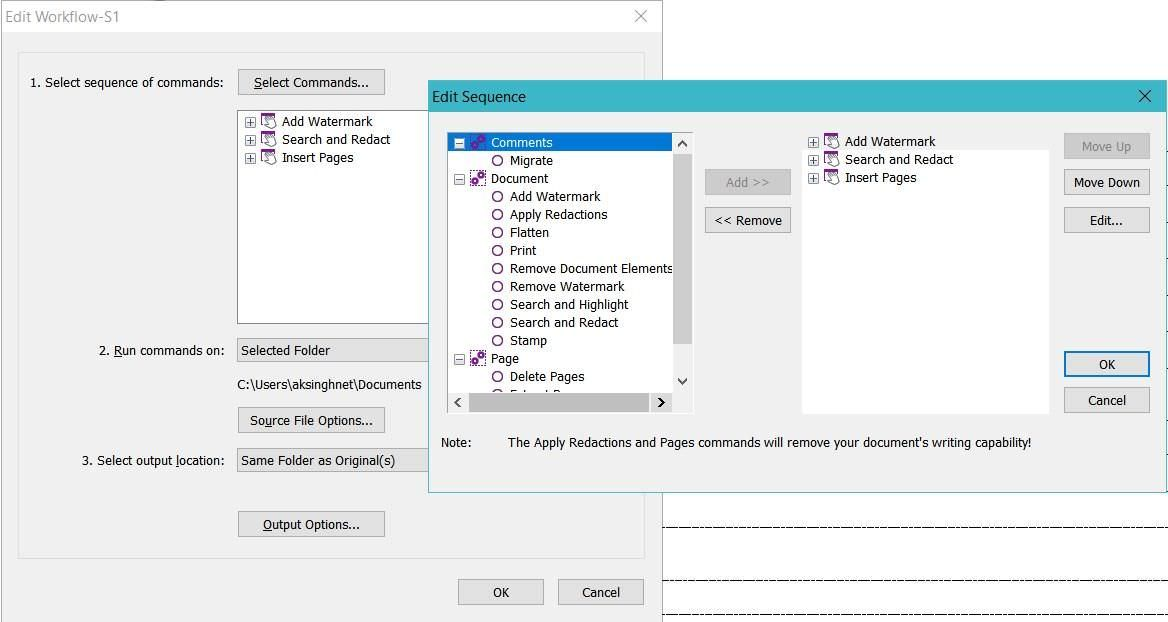Open Source File Options dialog
1168x622 pixels.
[311, 420]
